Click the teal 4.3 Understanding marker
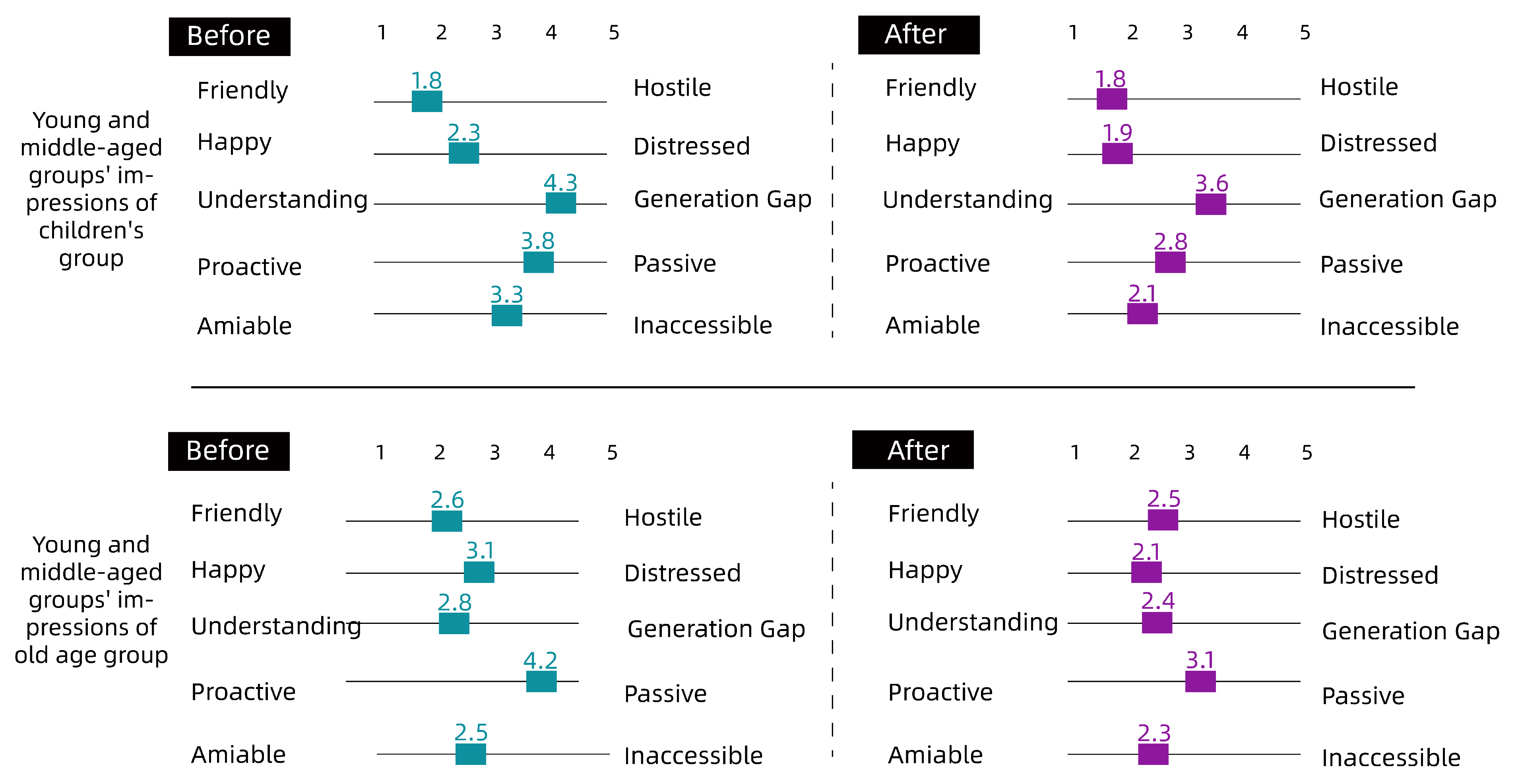Screen dimensions: 1520x784 560,203
